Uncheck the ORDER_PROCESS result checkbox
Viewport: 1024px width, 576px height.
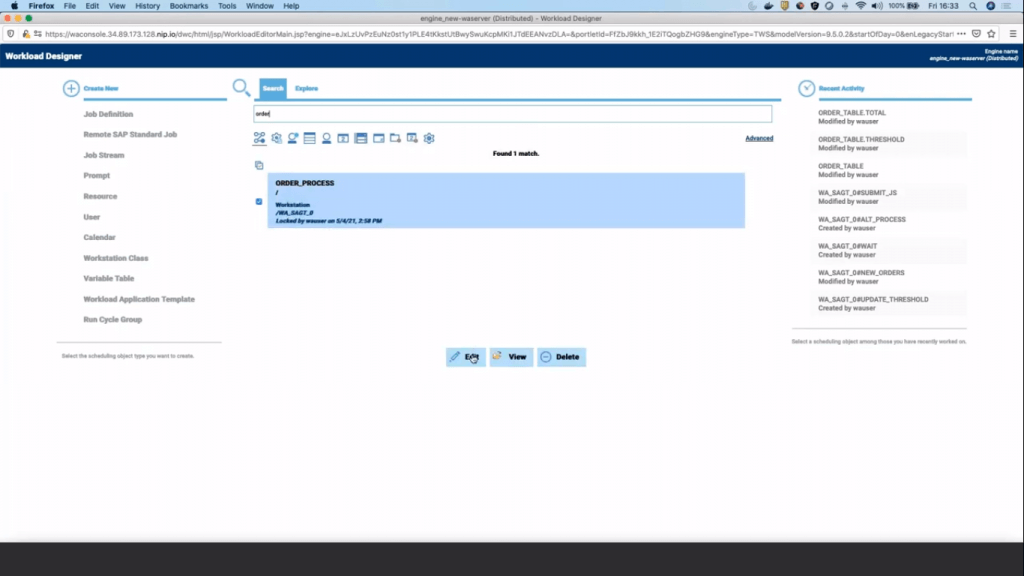[x=259, y=201]
